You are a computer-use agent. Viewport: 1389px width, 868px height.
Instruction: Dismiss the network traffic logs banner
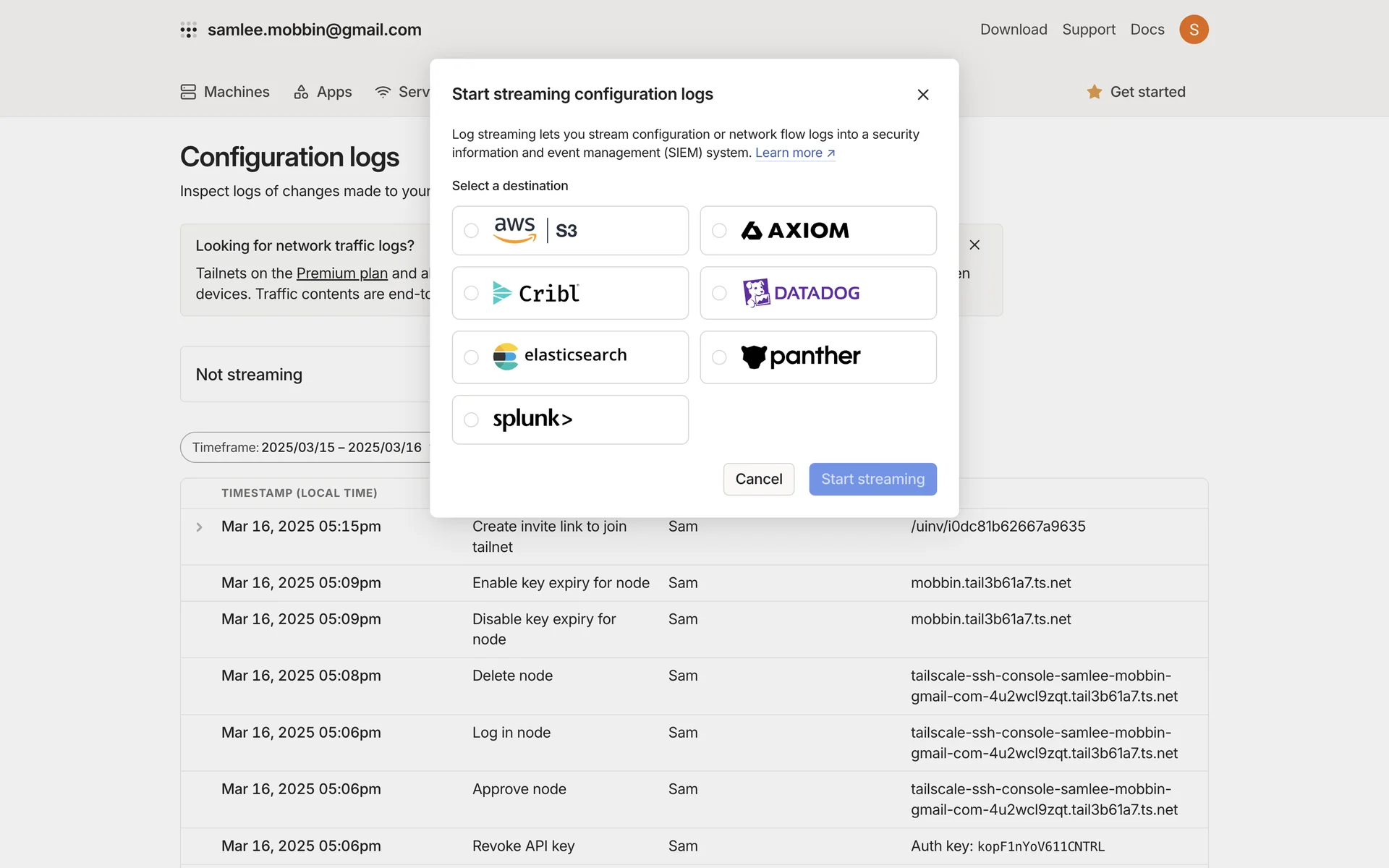click(x=974, y=245)
